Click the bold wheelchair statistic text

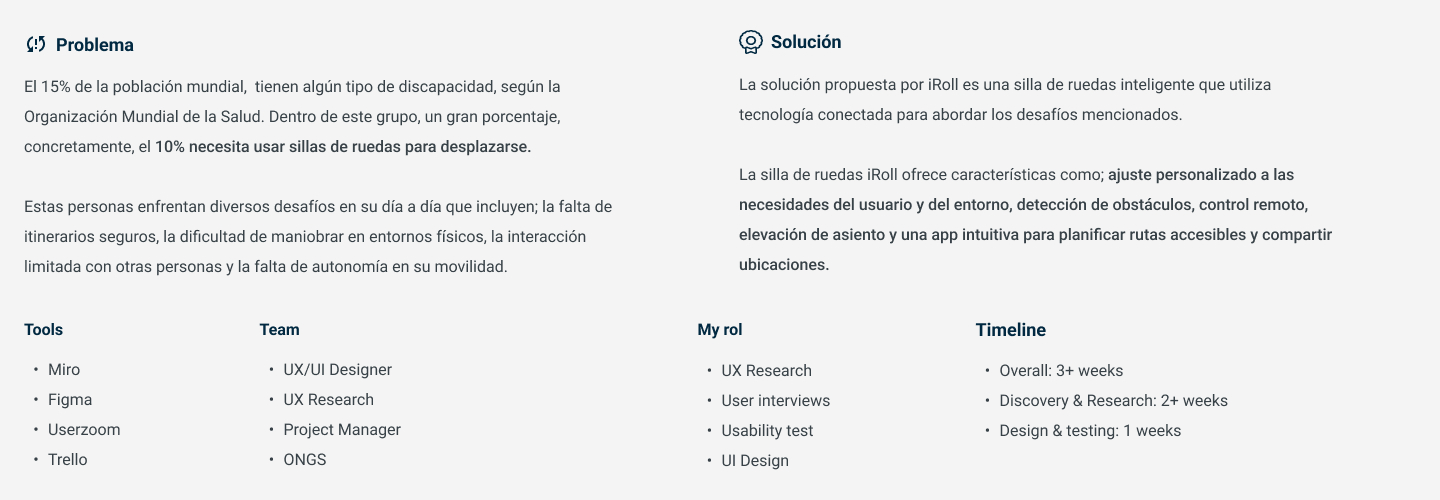(x=343, y=147)
